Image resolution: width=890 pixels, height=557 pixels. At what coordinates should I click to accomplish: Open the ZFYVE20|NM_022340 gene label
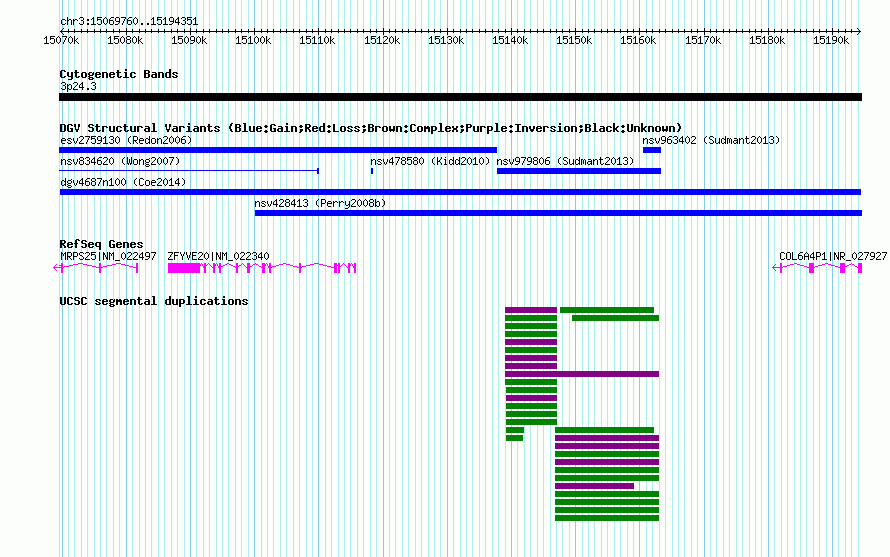[219, 256]
